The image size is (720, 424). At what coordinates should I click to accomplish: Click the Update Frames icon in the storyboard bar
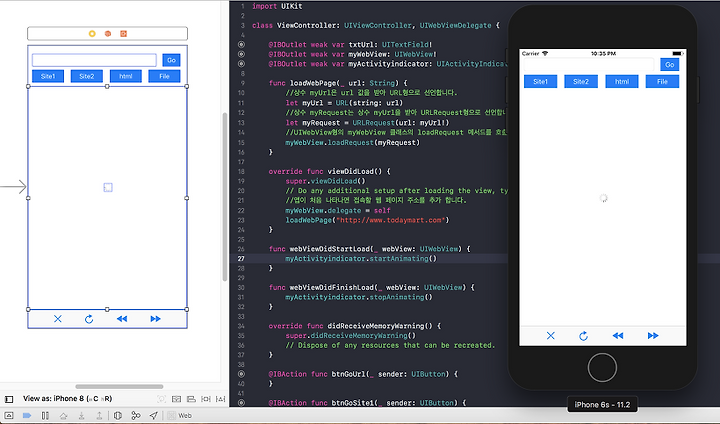pyautogui.click(x=161, y=399)
